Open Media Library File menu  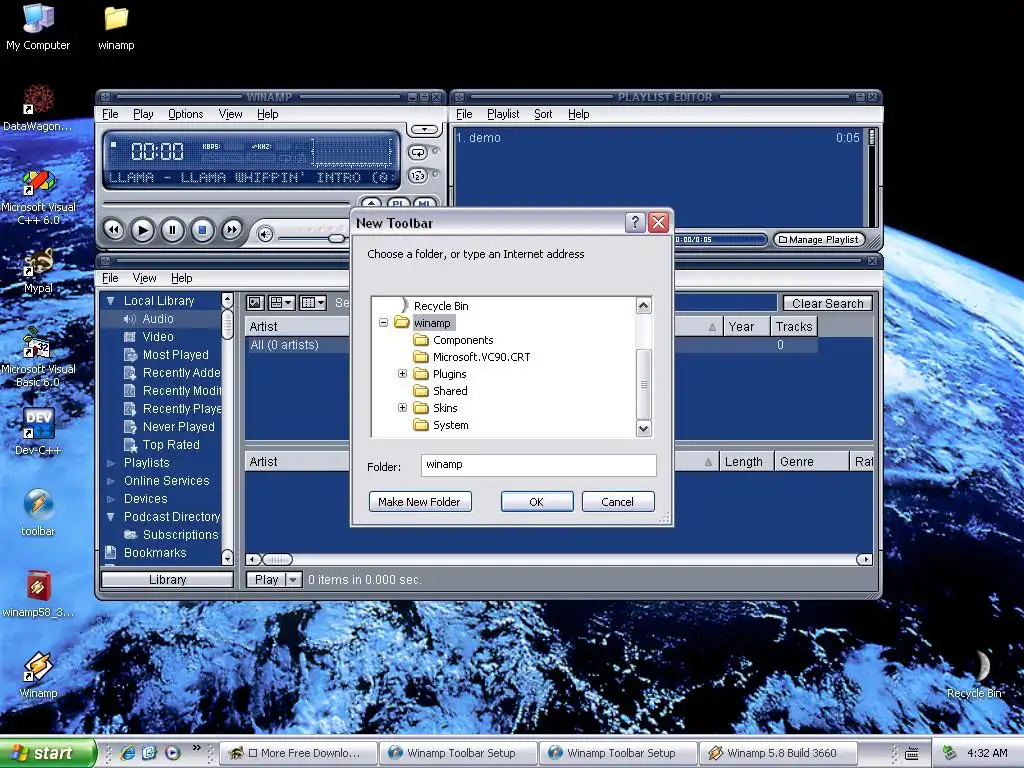[x=110, y=278]
